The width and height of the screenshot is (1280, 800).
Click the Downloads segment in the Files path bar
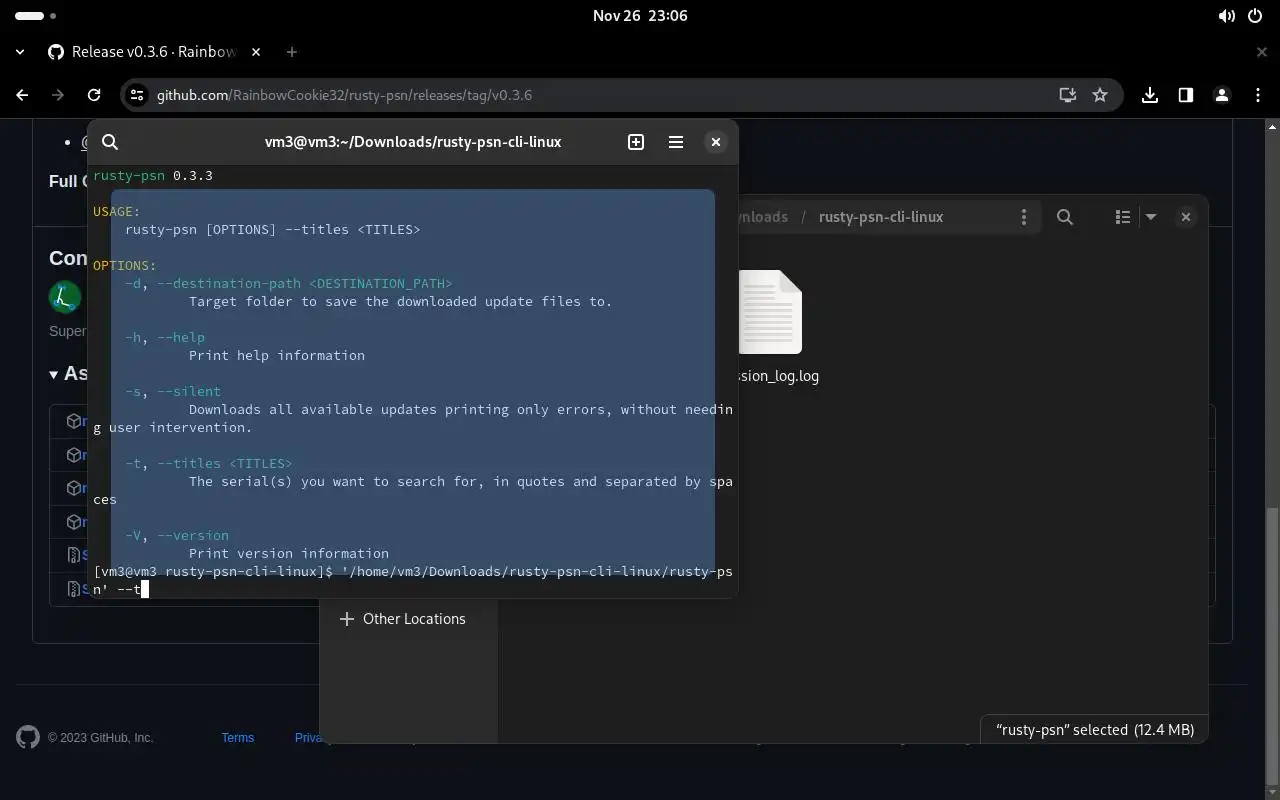click(x=762, y=217)
